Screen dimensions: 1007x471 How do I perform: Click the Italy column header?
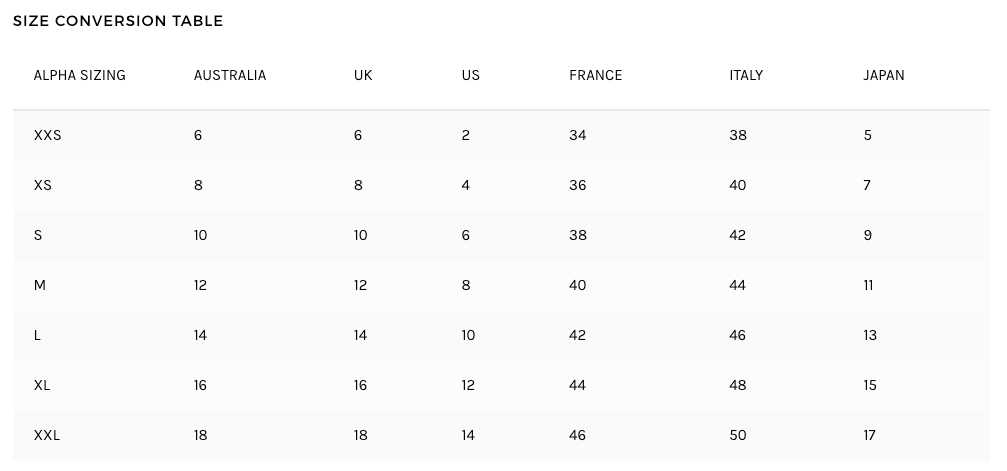746,75
